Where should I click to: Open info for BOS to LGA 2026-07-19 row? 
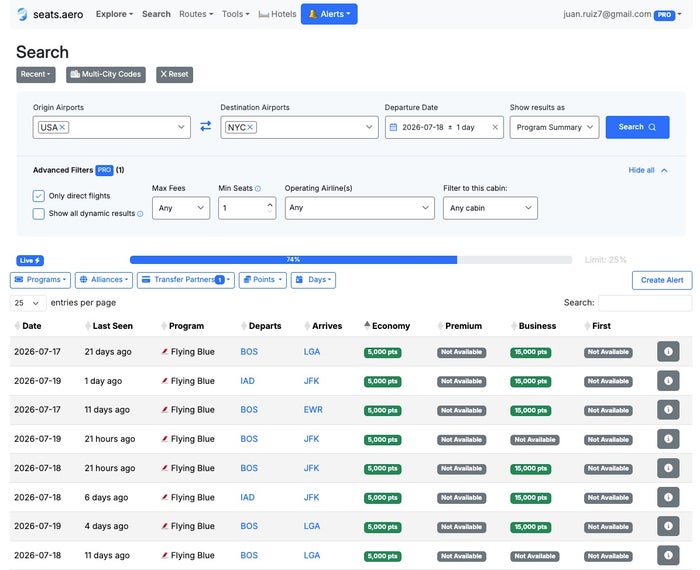(668, 526)
